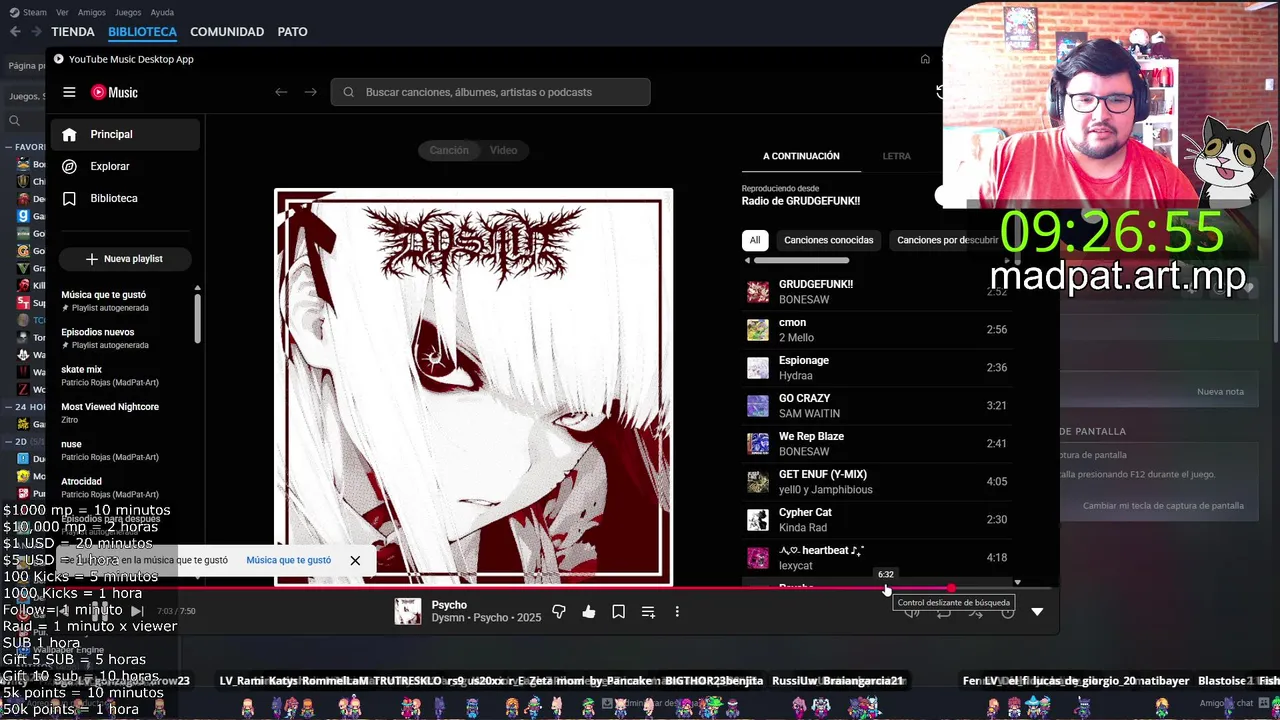Screen dimensions: 1280x720
Task: Save Psycho to library with bookmark icon
Action: [x=619, y=612]
